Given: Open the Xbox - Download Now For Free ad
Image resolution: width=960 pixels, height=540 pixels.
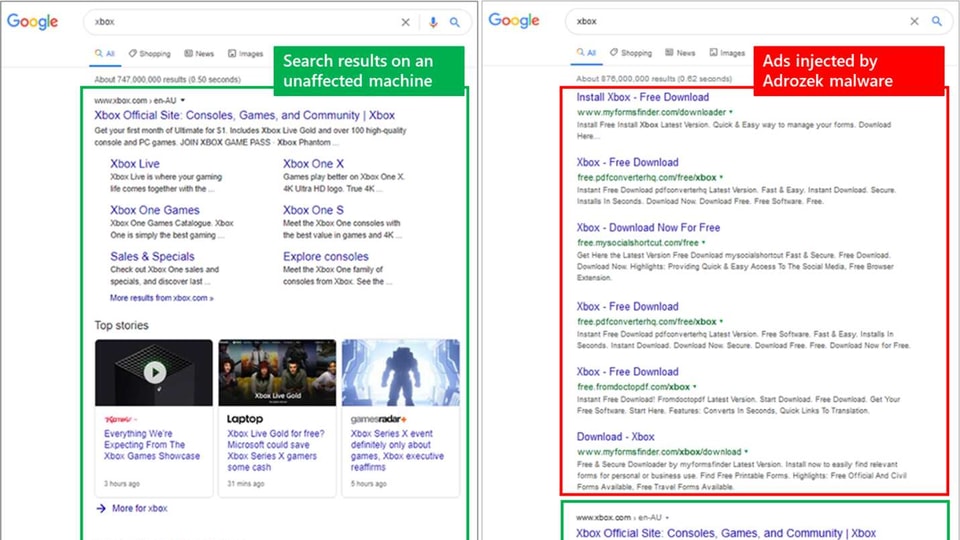Looking at the screenshot, I should 648,228.
